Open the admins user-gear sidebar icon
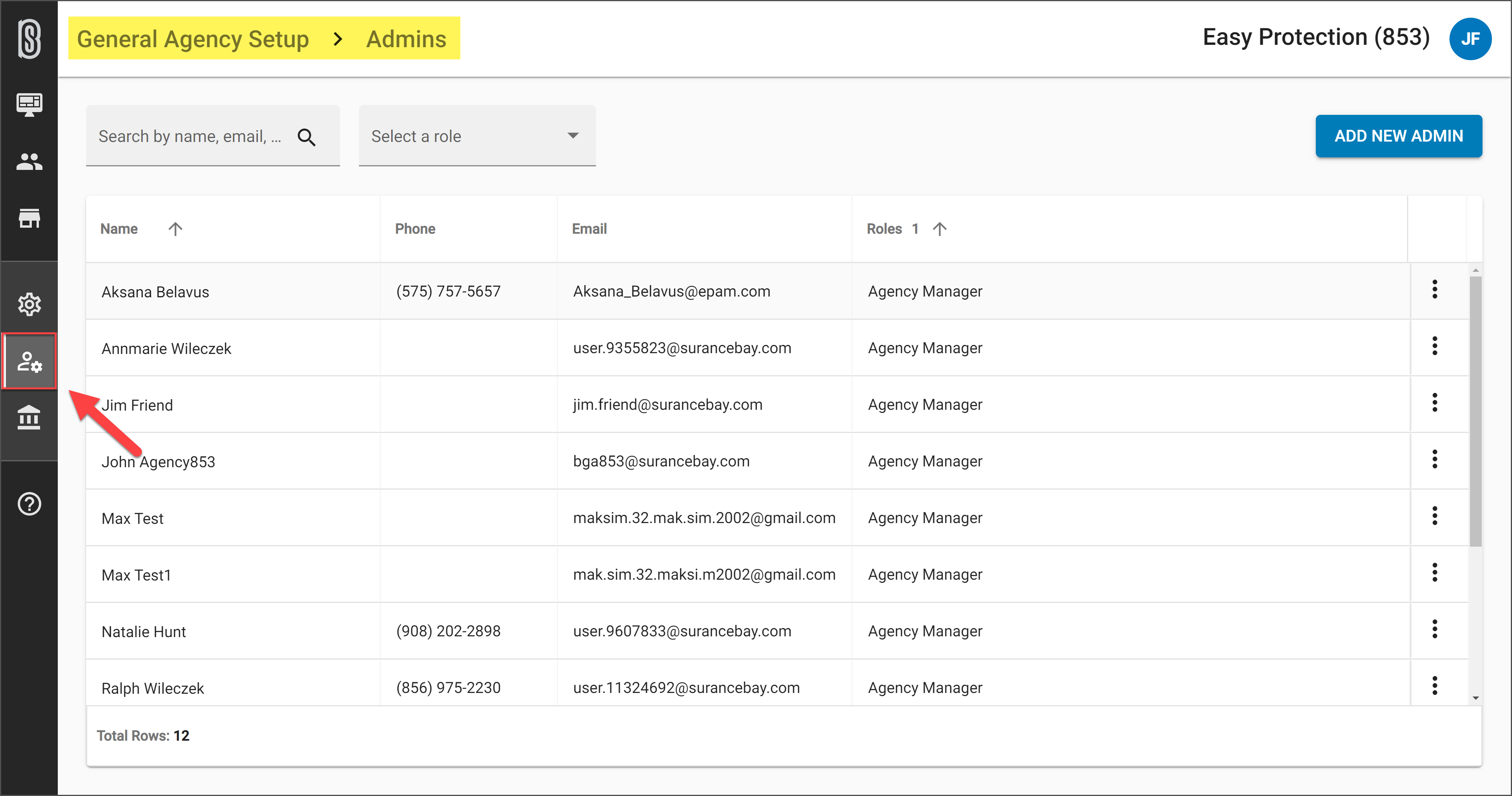Screen dimensions: 1512x796 (x=29, y=361)
